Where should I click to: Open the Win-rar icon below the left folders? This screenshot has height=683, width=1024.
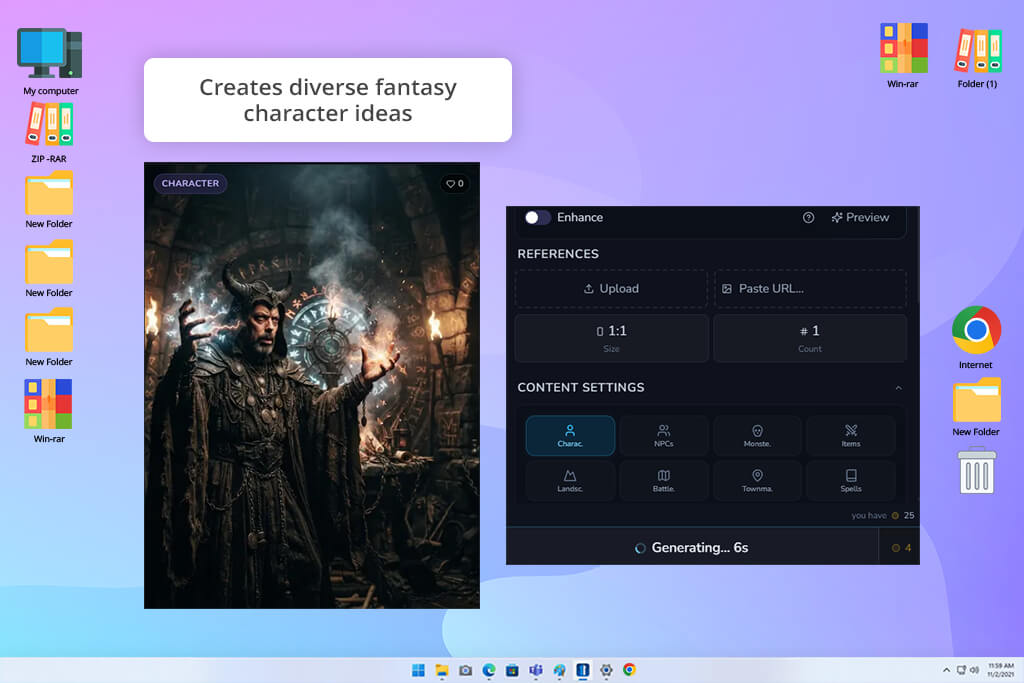coord(49,411)
